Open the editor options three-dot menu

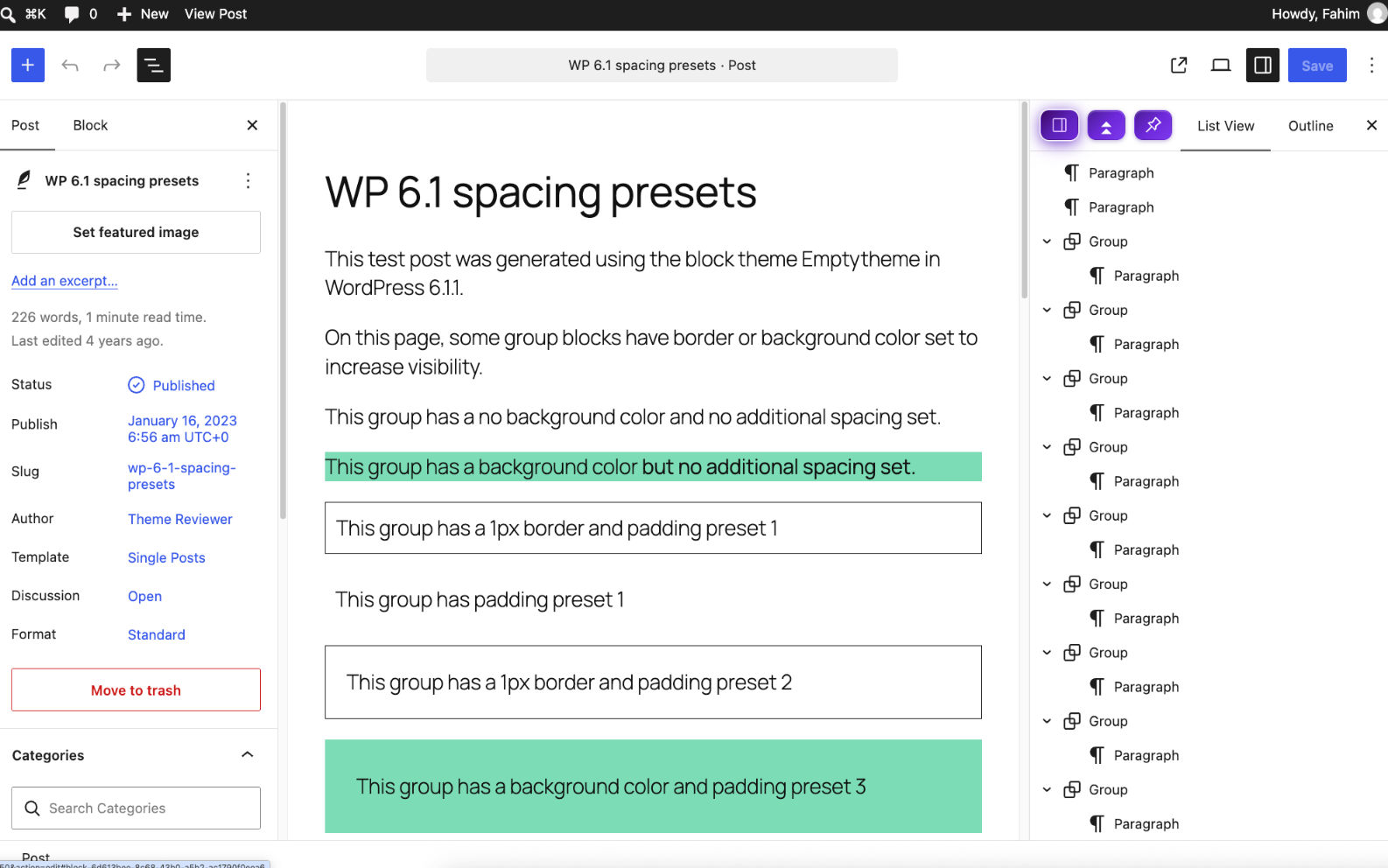tap(1371, 65)
